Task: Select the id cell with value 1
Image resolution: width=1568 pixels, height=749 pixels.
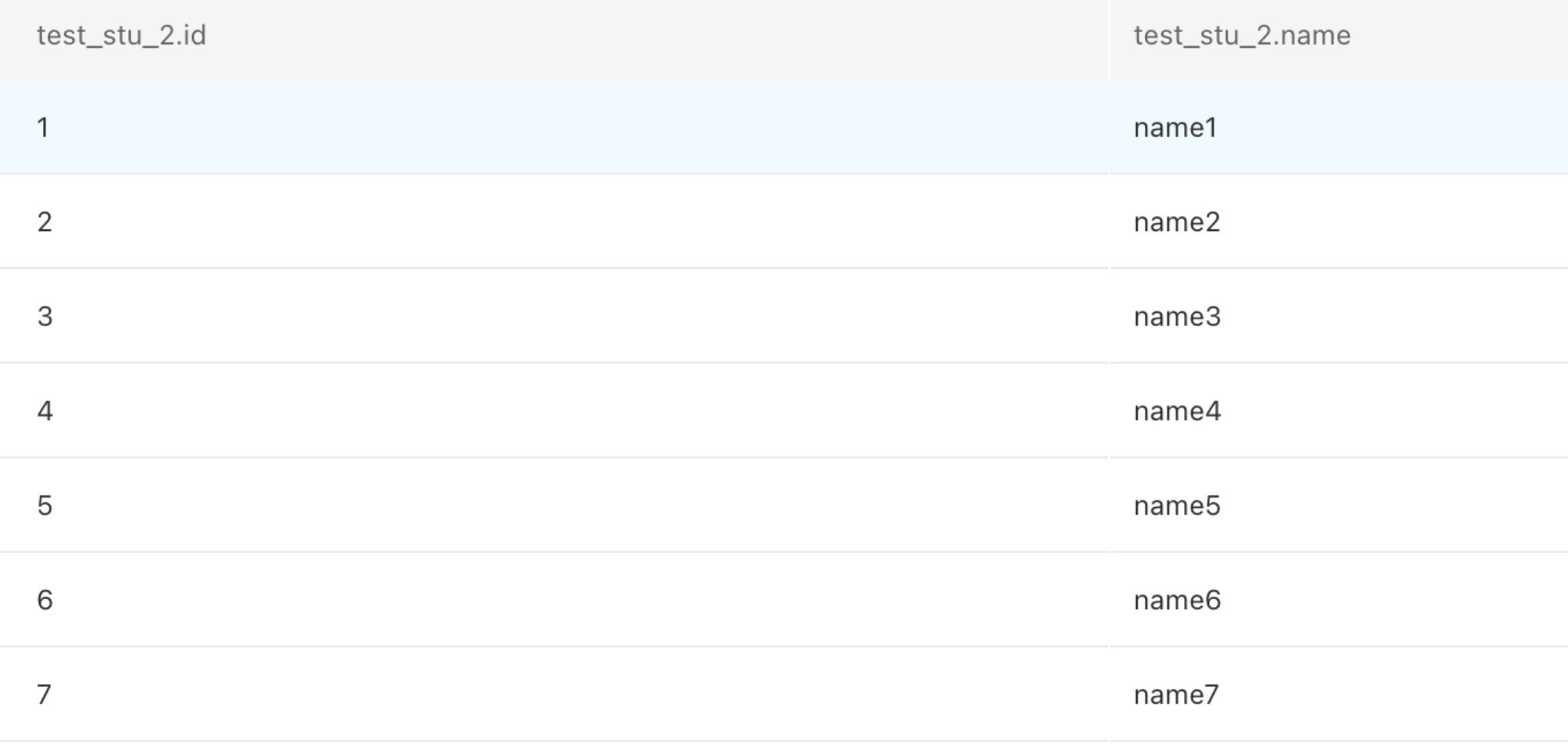Action: [554, 127]
